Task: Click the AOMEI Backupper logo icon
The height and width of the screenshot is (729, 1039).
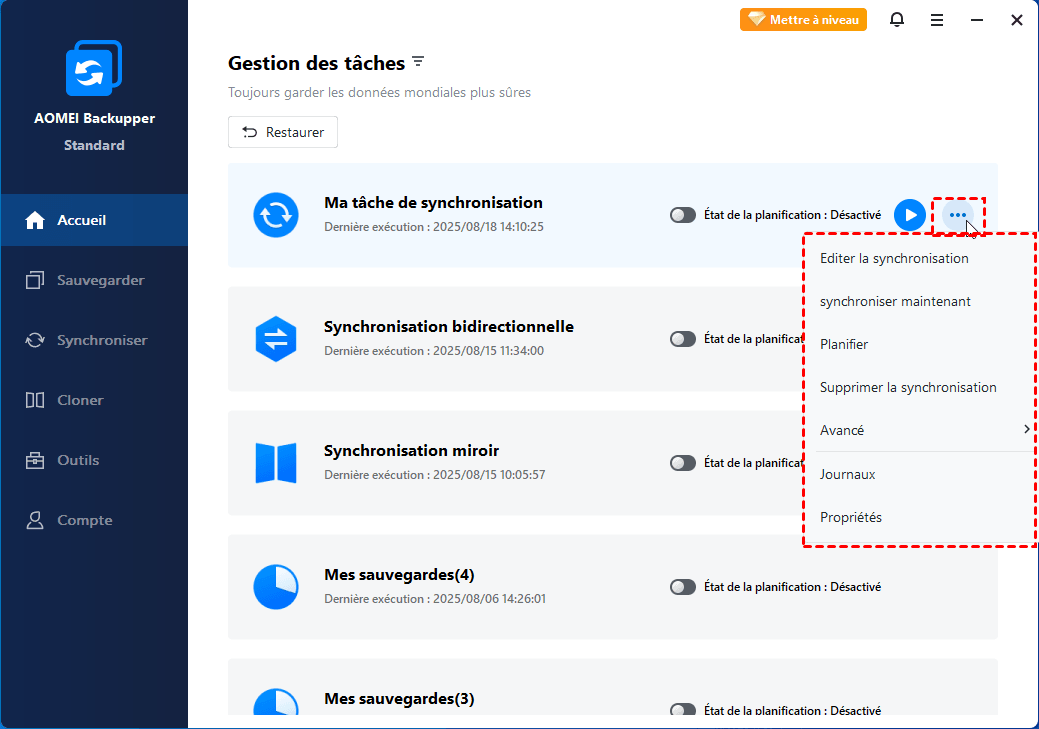Action: (93, 68)
